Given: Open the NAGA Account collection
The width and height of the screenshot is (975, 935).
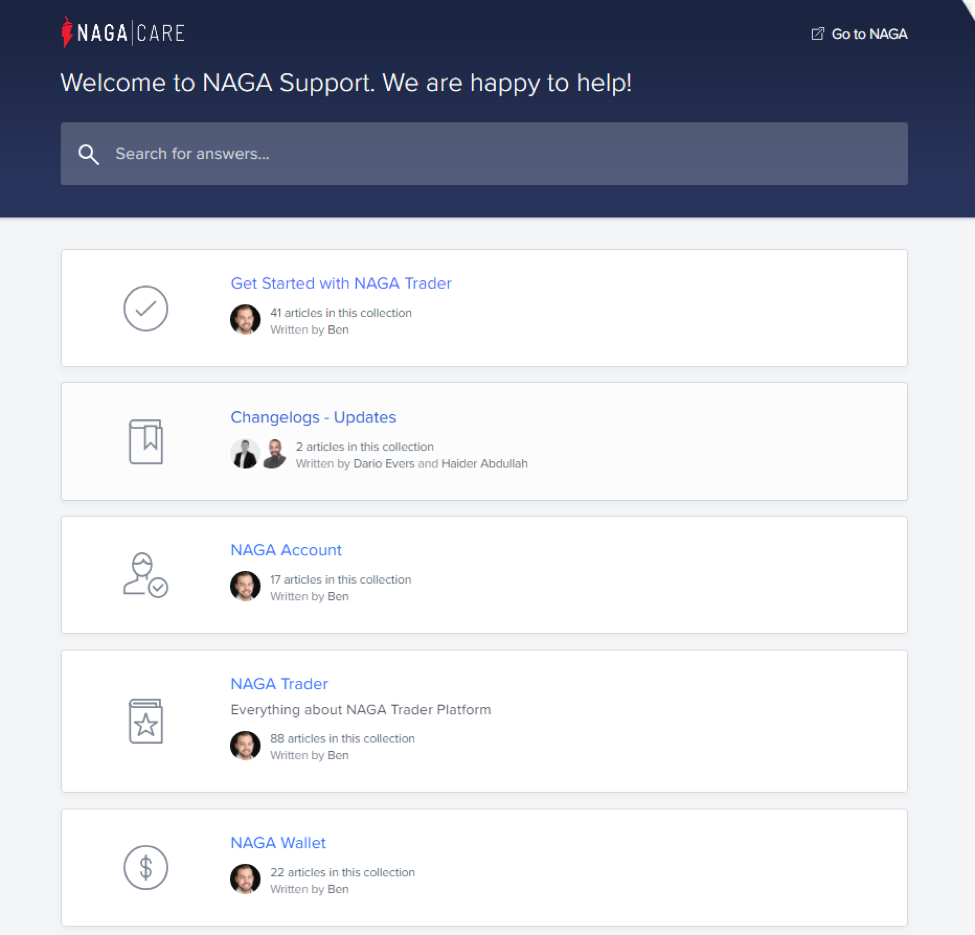Looking at the screenshot, I should [x=286, y=550].
